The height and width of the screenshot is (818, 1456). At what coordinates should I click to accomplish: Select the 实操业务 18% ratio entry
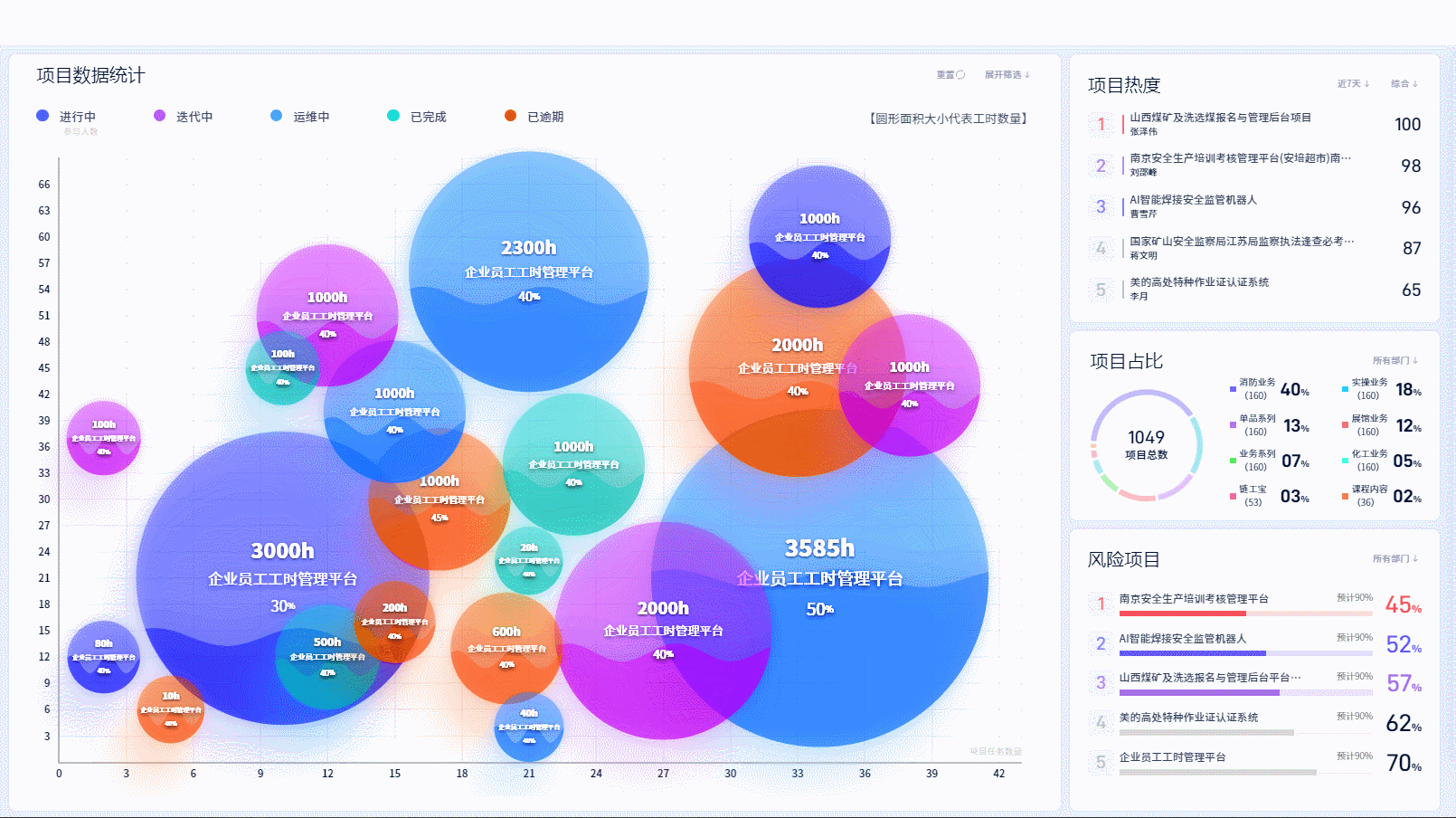(1381, 389)
